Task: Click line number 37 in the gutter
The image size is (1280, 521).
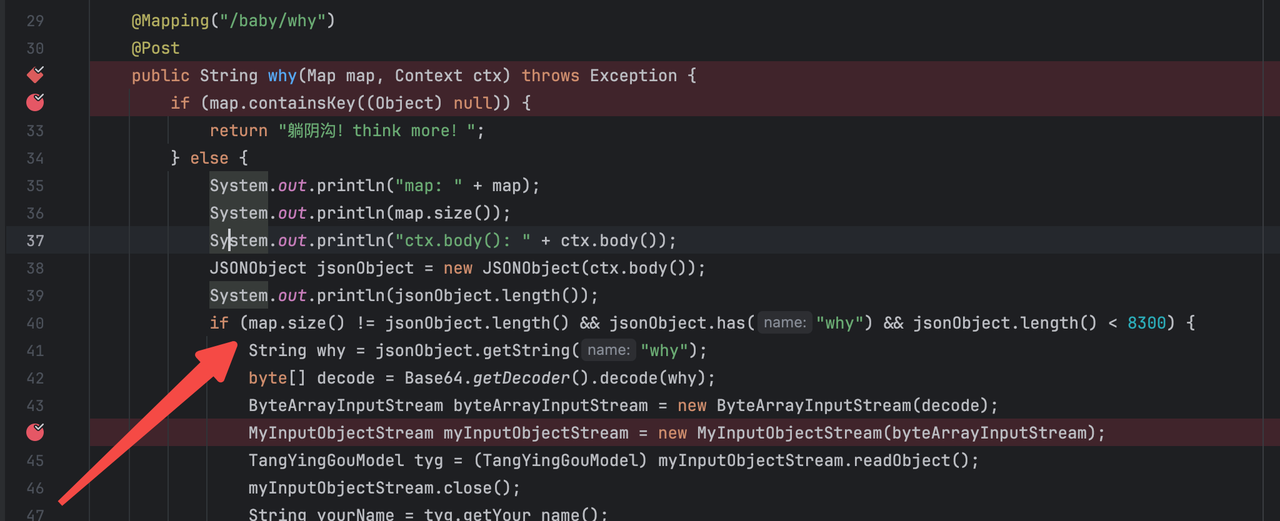Action: coord(35,240)
